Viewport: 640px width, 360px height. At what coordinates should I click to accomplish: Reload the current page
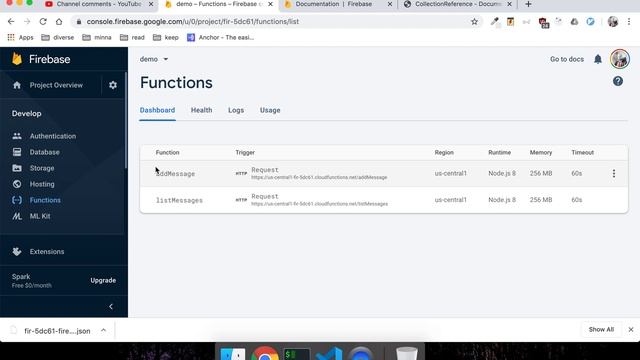43,22
